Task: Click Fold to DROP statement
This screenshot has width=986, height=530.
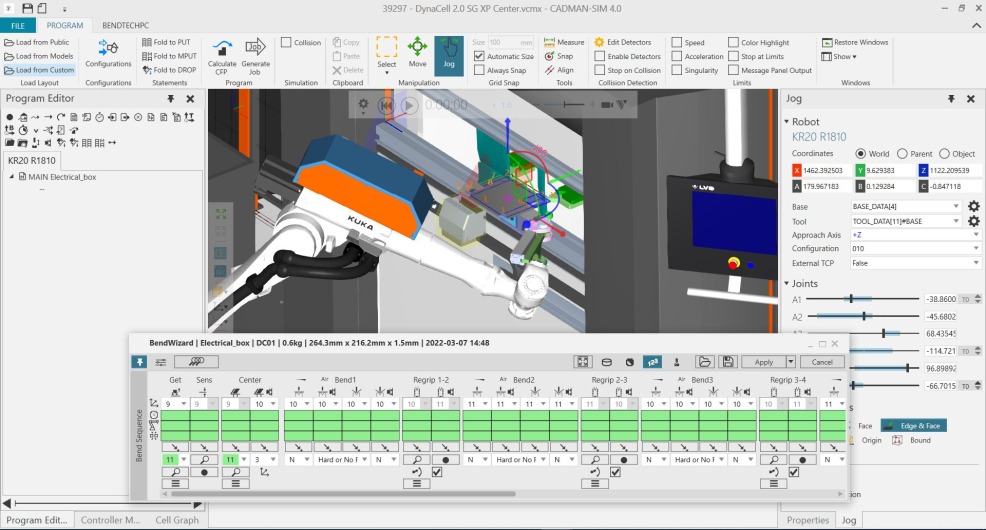Action: 169,70
